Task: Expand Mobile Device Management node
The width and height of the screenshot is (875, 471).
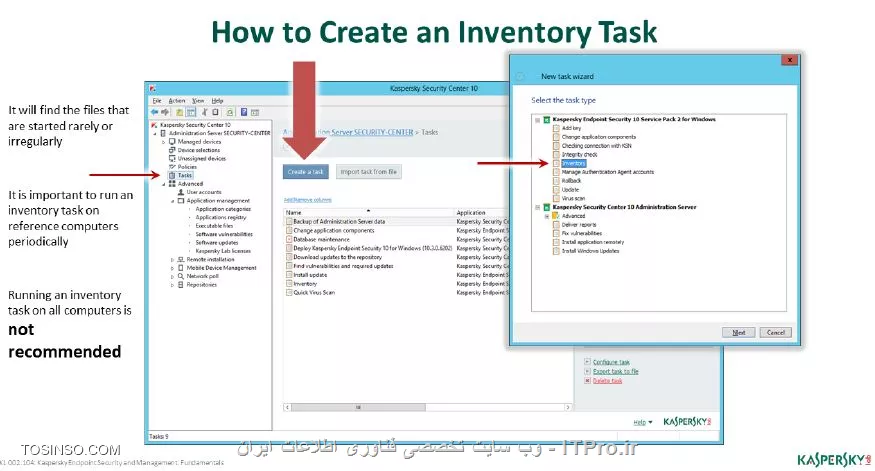Action: (x=172, y=268)
